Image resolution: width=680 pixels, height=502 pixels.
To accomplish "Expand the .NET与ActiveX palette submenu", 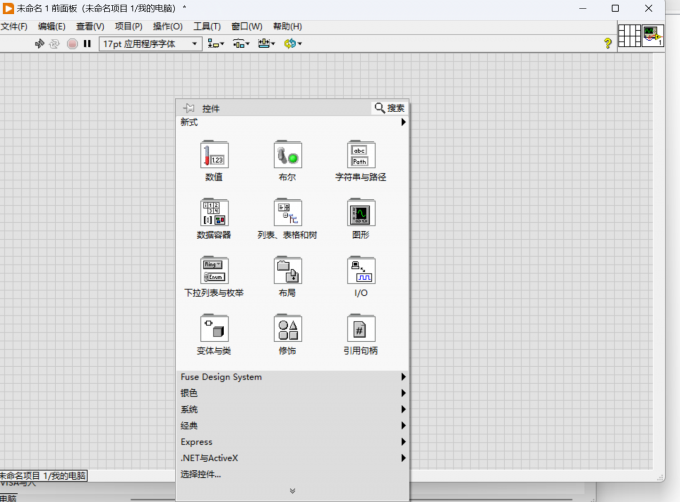I will click(x=293, y=458).
